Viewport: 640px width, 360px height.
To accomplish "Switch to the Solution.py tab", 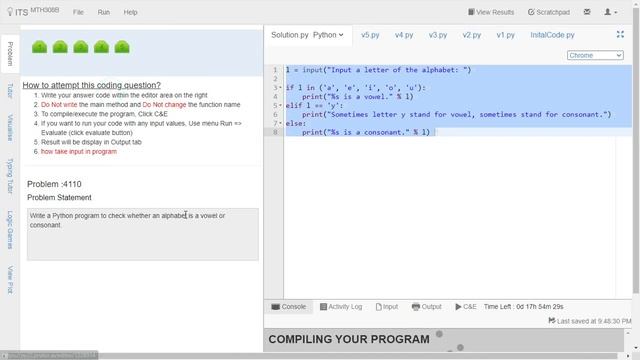I will click(290, 35).
